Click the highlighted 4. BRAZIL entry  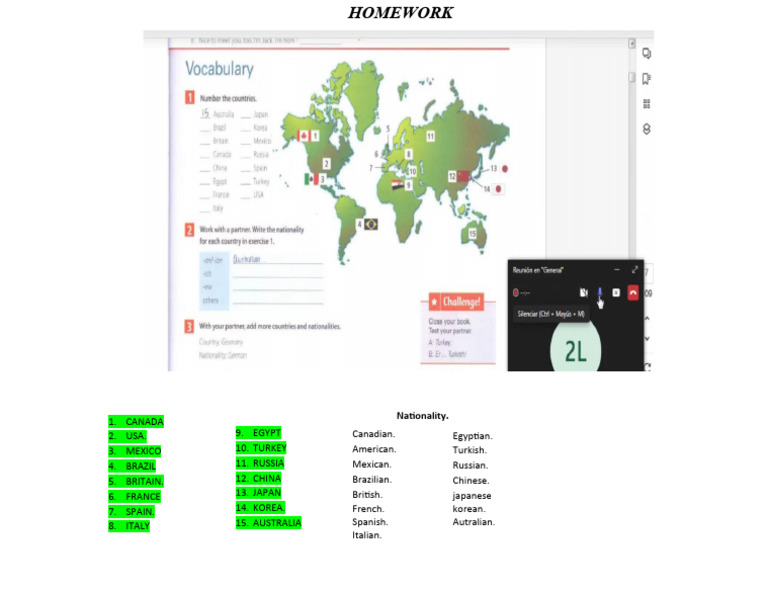(x=132, y=466)
